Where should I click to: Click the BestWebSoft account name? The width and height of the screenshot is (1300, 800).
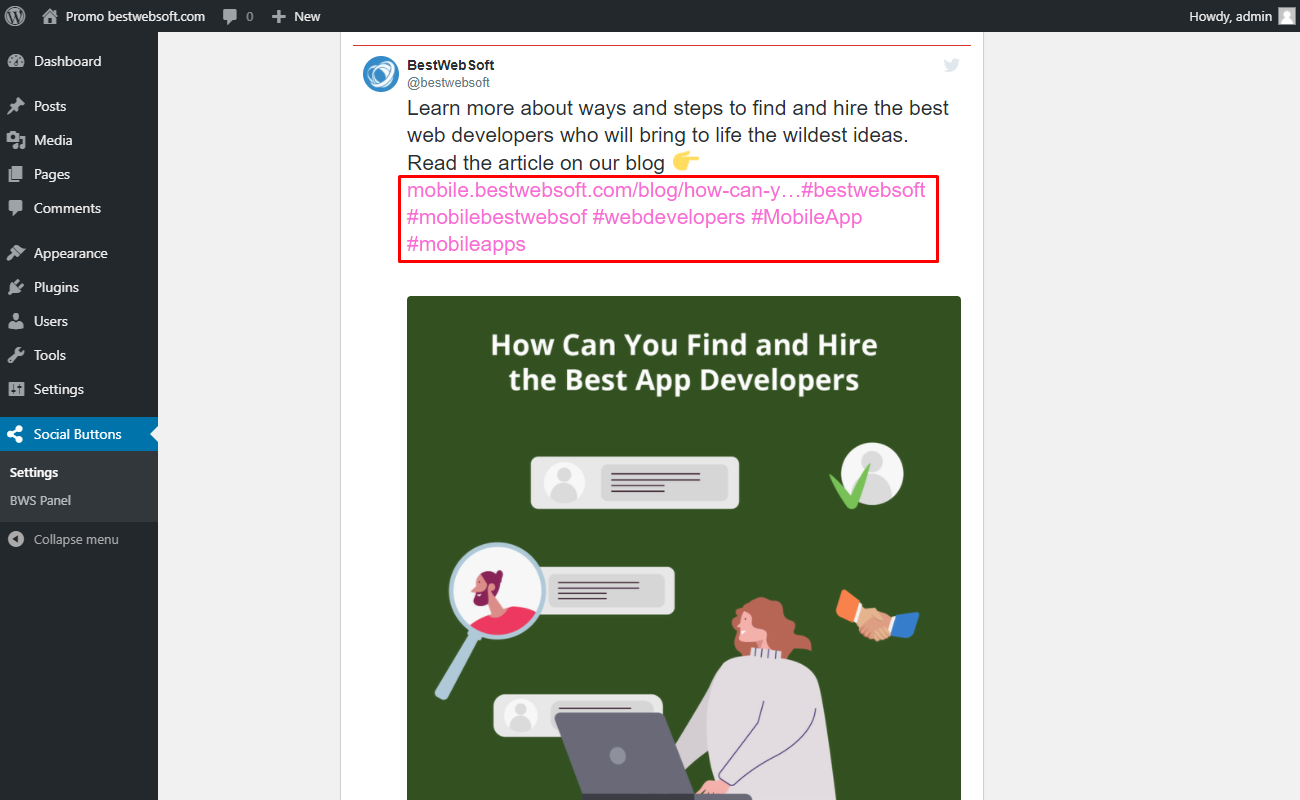point(450,65)
